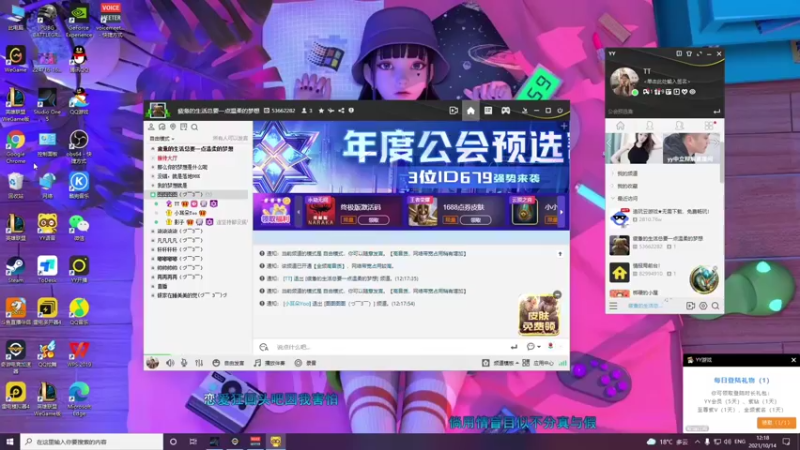Collapse the highlighted channel containing user TT
The image size is (800, 450).
(x=152, y=194)
